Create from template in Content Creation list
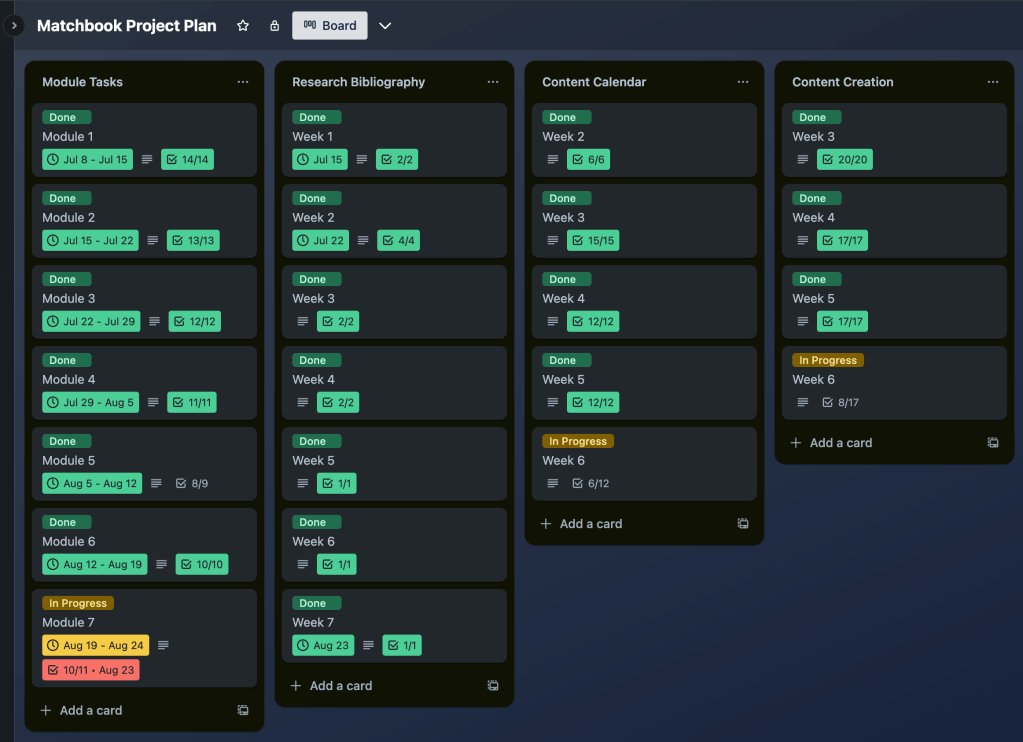This screenshot has height=742, width=1023. 993,442
